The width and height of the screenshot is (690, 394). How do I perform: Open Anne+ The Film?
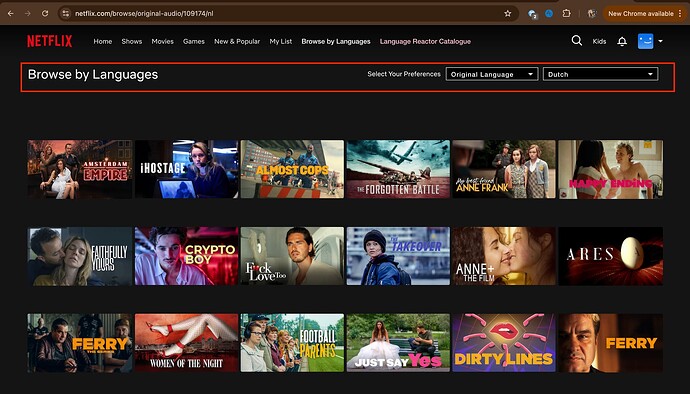point(504,256)
